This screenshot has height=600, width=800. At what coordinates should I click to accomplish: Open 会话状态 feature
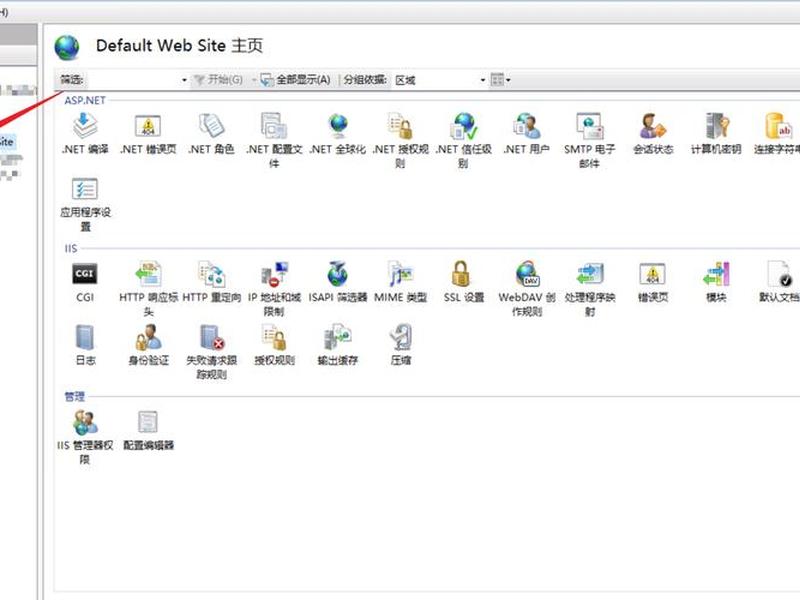click(653, 134)
